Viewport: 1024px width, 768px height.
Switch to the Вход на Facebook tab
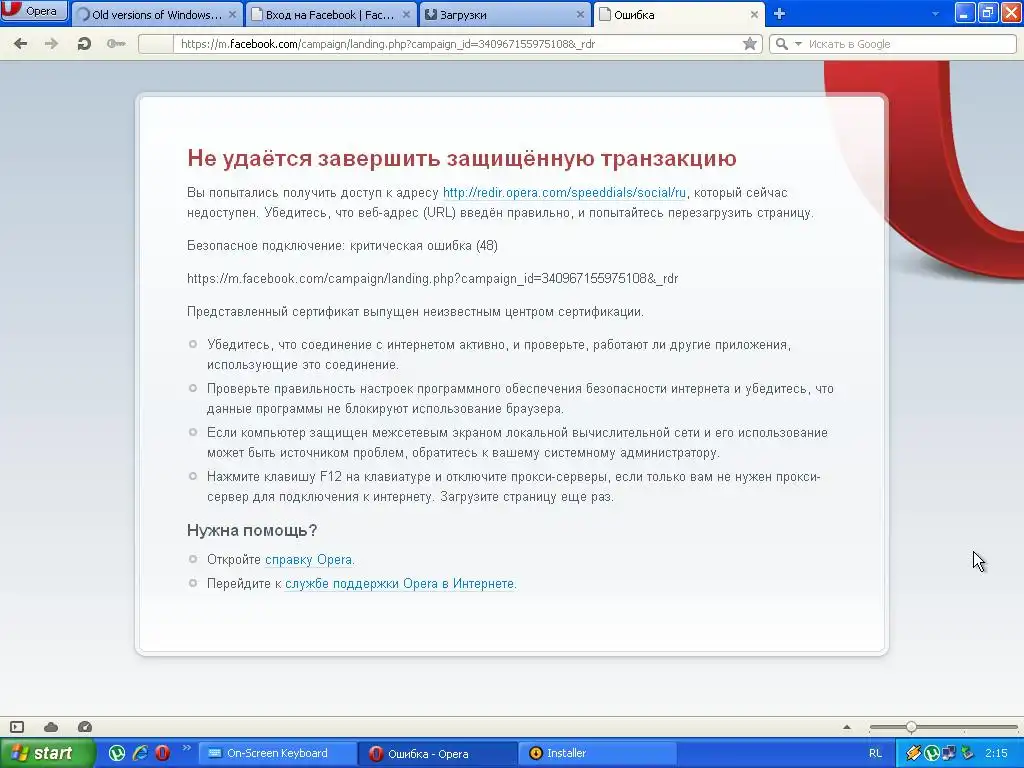point(330,14)
